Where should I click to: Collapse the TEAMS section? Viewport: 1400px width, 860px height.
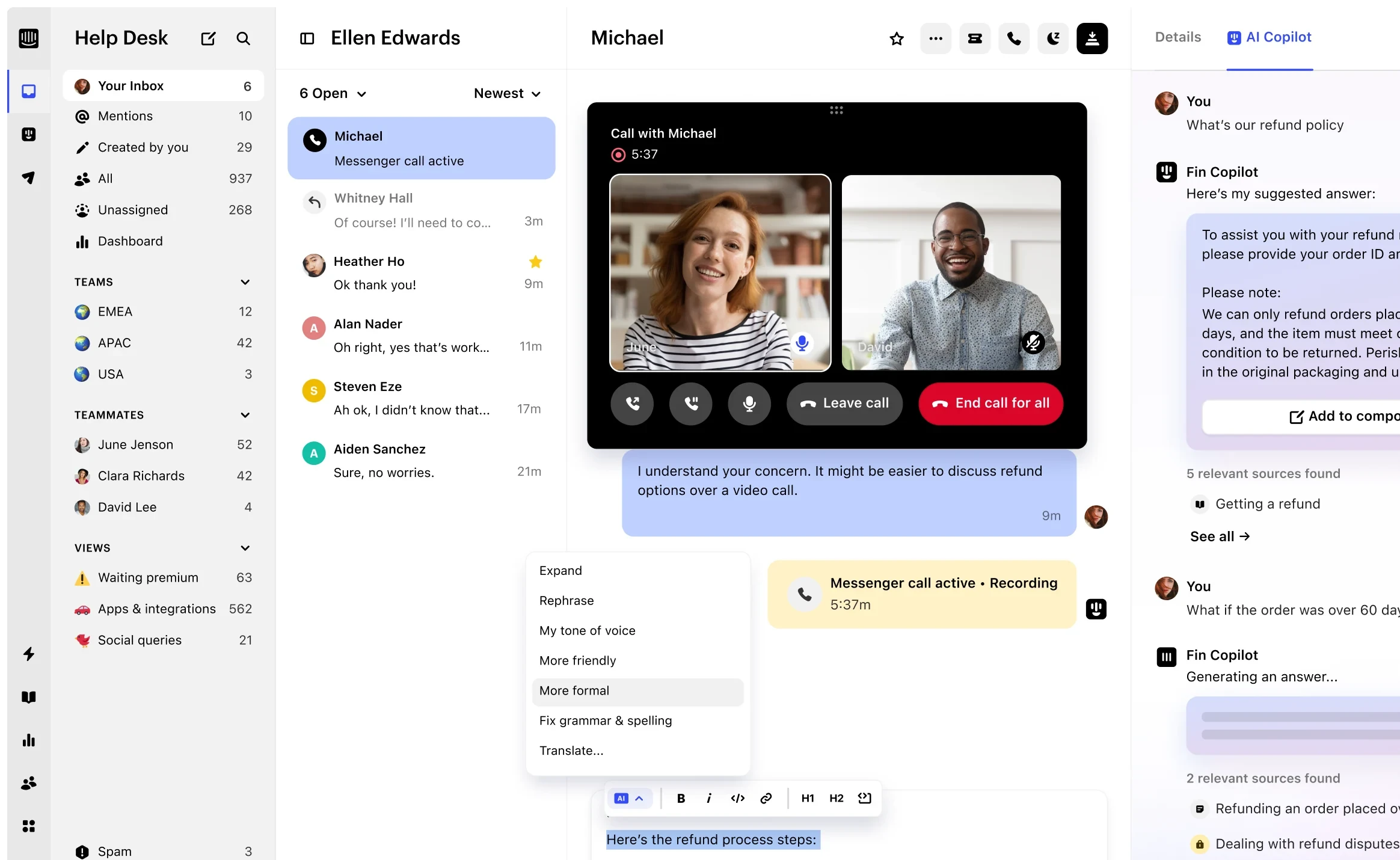point(245,282)
